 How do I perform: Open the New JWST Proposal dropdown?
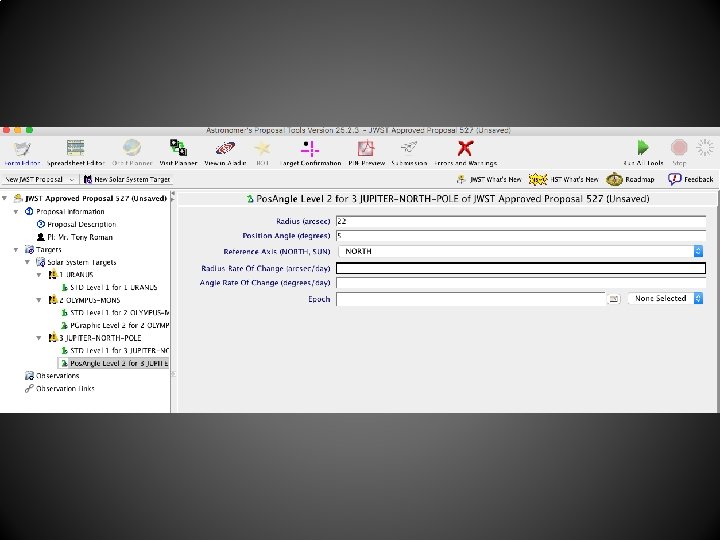[39, 180]
